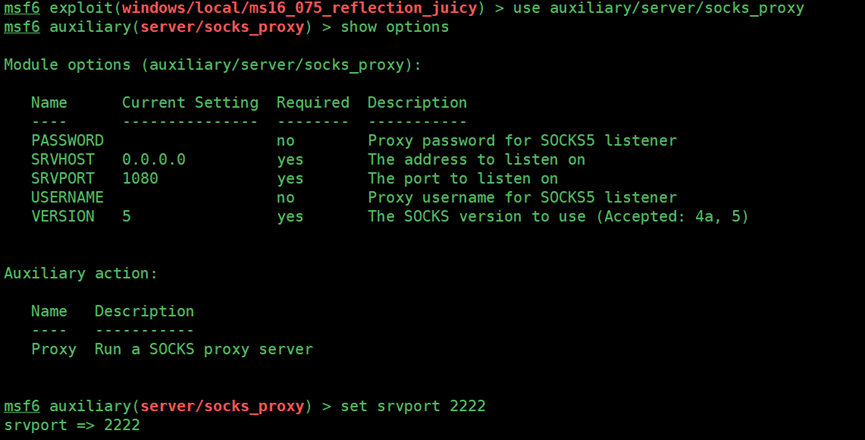Click the 'use auxiliary/server/socks_proxy' command

pyautogui.click(x=659, y=8)
